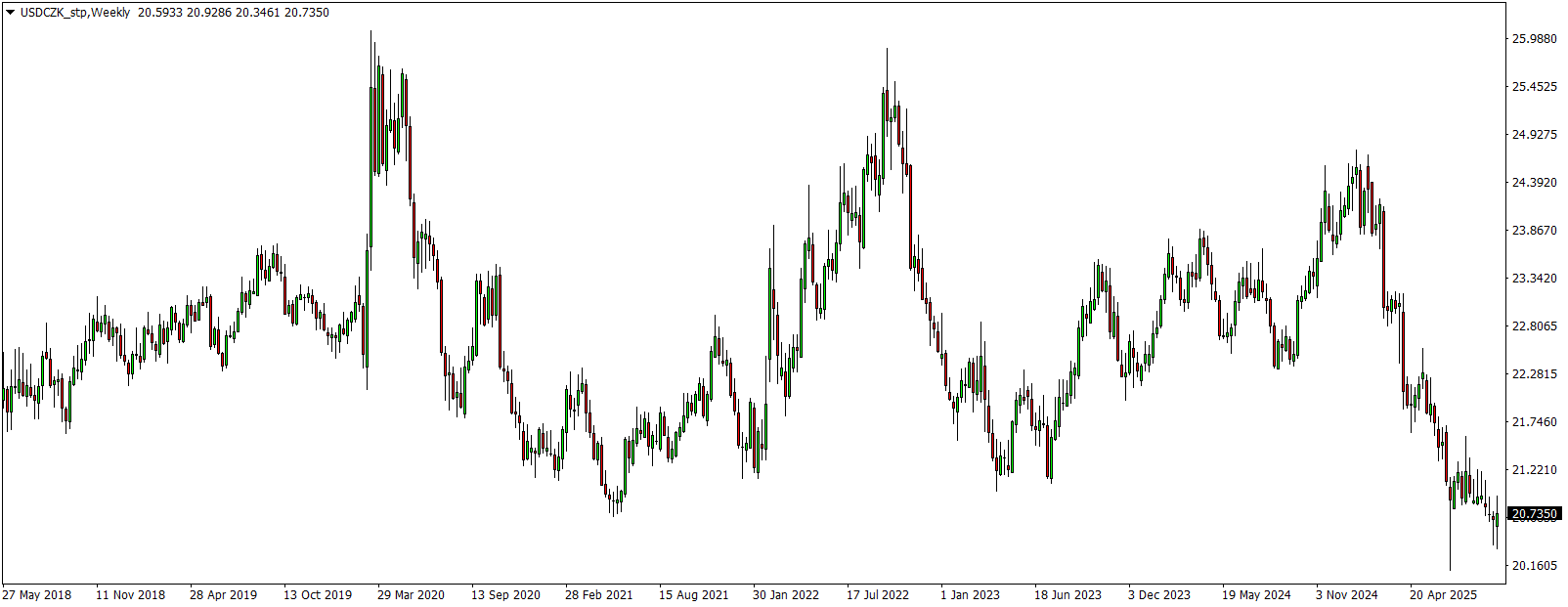
Task: Click the 21.7460 price axis label
Action: pyautogui.click(x=1534, y=422)
